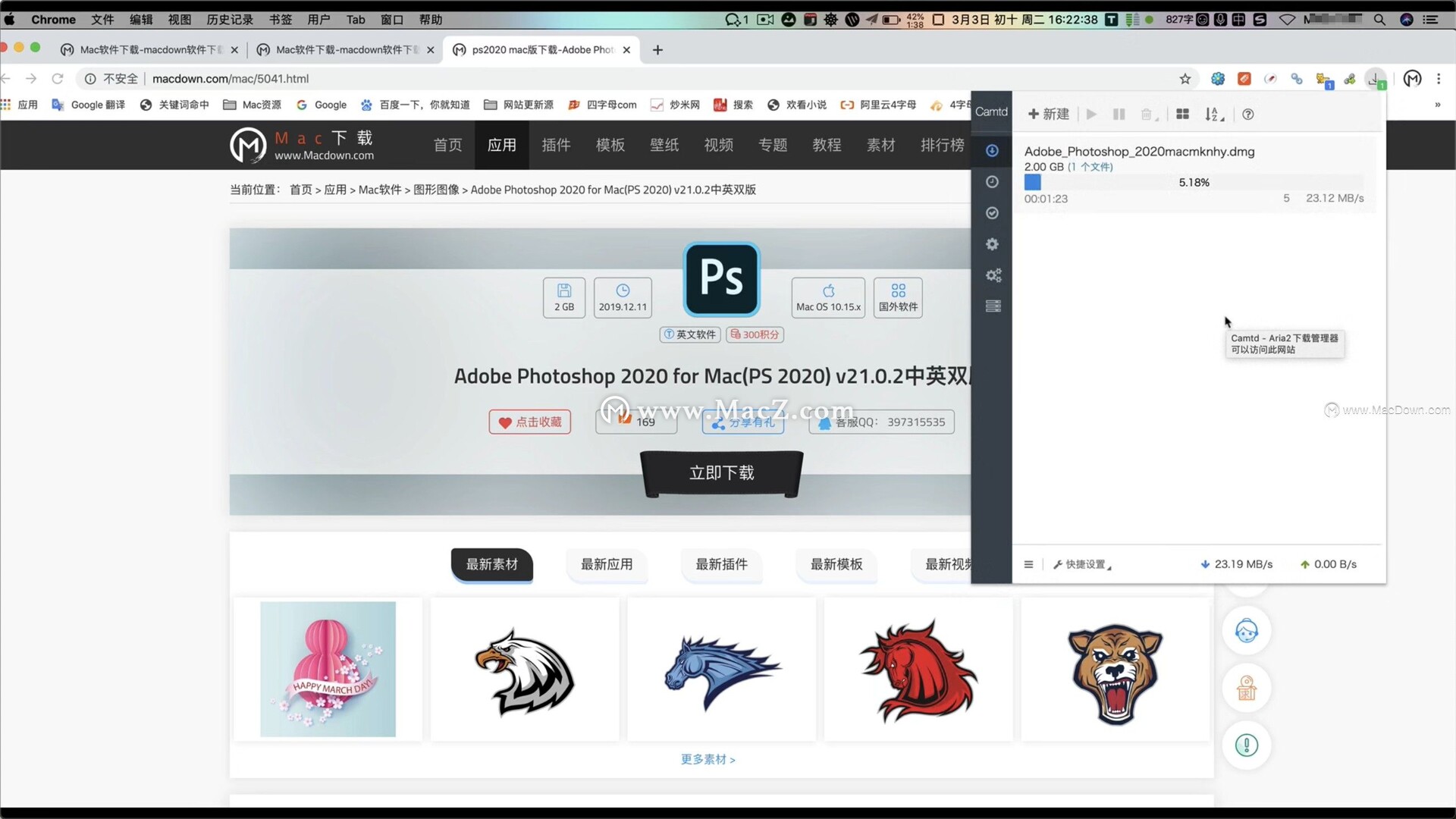This screenshot has height=819, width=1456.
Task: Select the 最新应用 tab
Action: tap(607, 564)
